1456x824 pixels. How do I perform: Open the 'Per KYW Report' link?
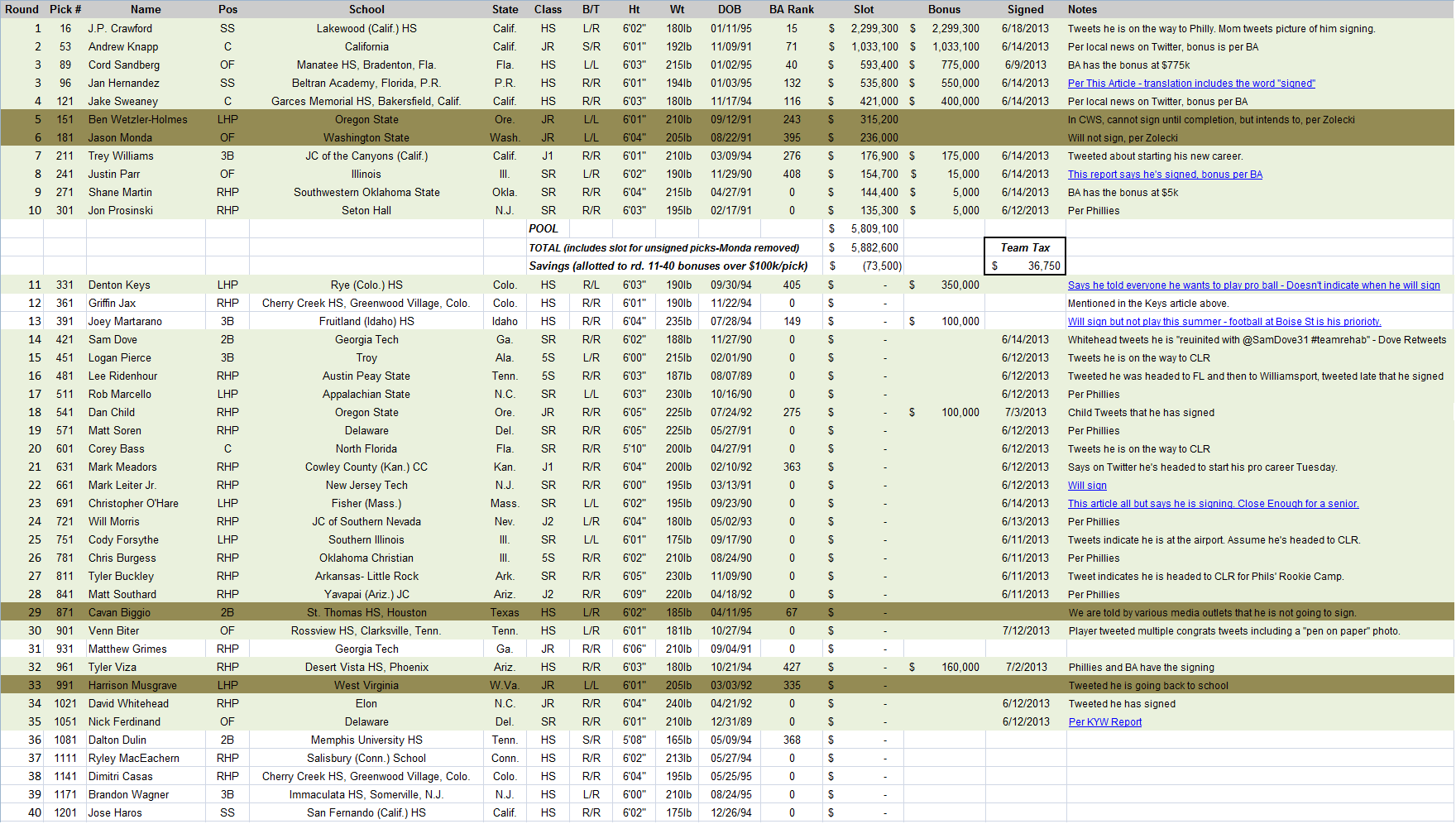click(x=1104, y=722)
